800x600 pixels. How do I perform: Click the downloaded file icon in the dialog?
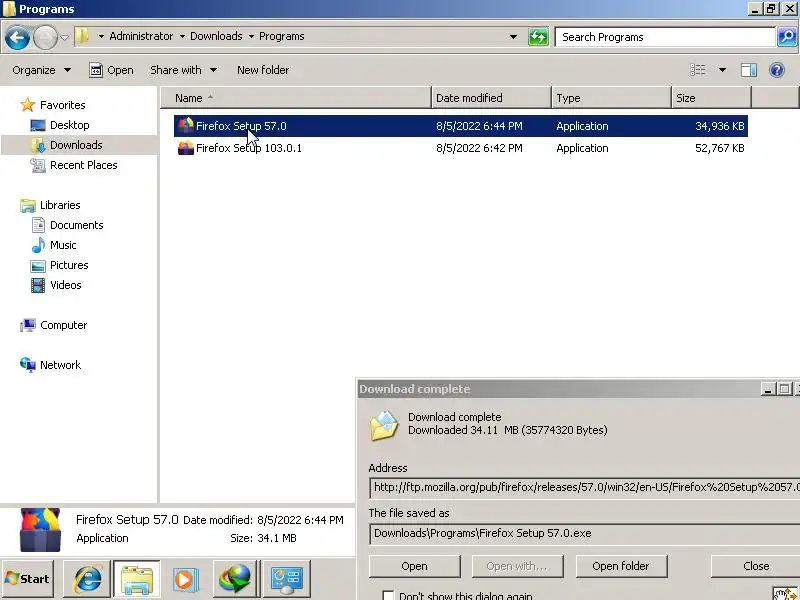point(384,424)
